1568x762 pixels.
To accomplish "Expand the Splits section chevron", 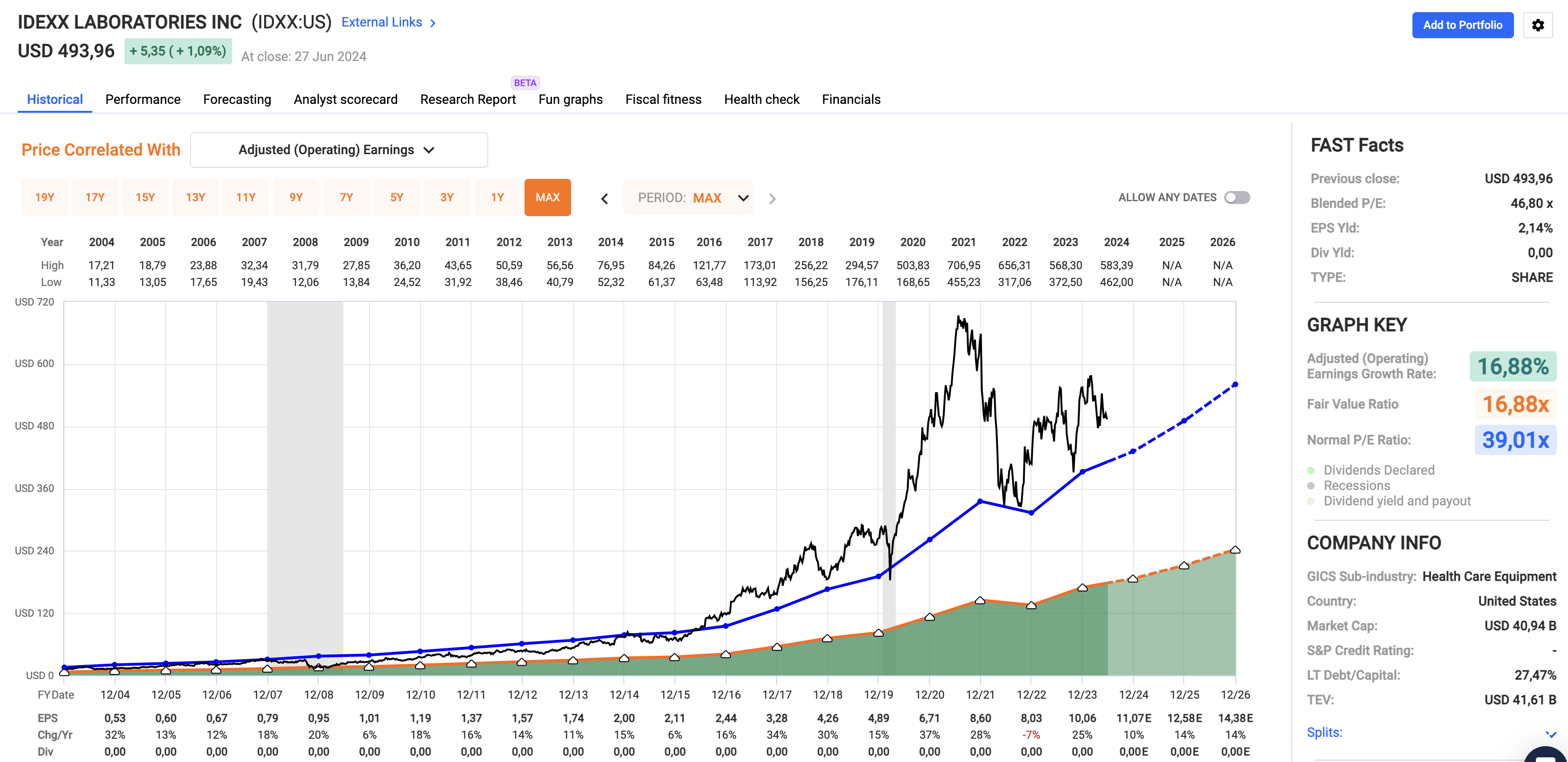I will tap(1550, 734).
